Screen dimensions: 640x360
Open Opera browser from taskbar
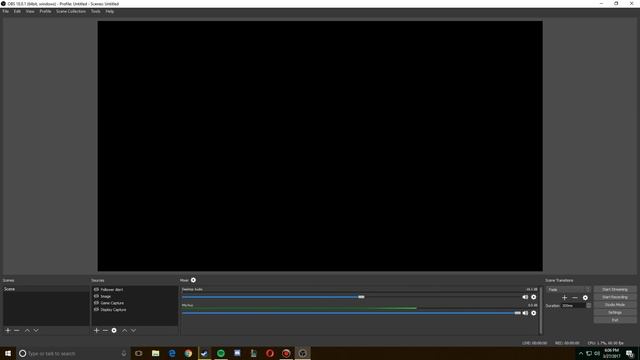(270, 353)
